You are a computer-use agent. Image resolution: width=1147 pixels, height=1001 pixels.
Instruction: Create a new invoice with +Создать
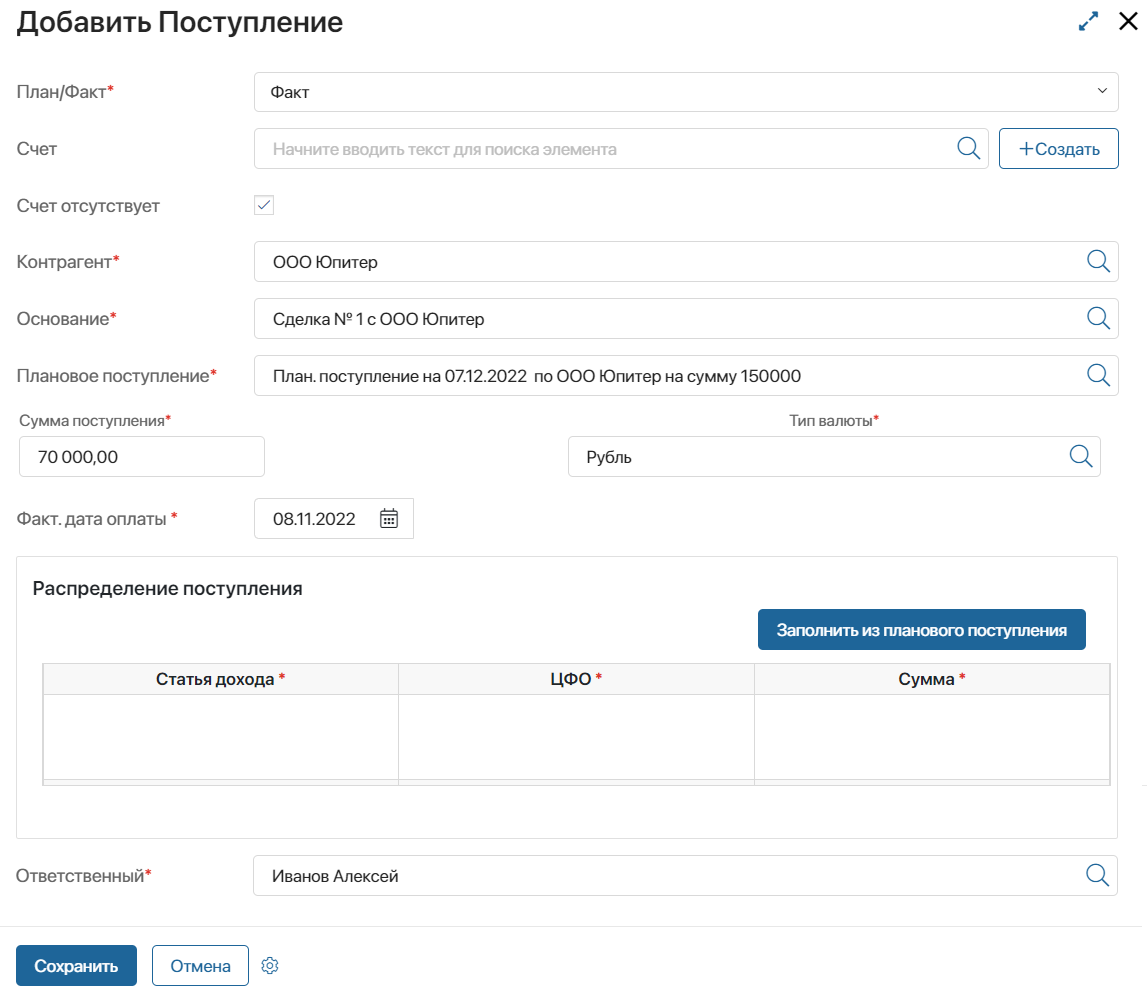[1058, 149]
